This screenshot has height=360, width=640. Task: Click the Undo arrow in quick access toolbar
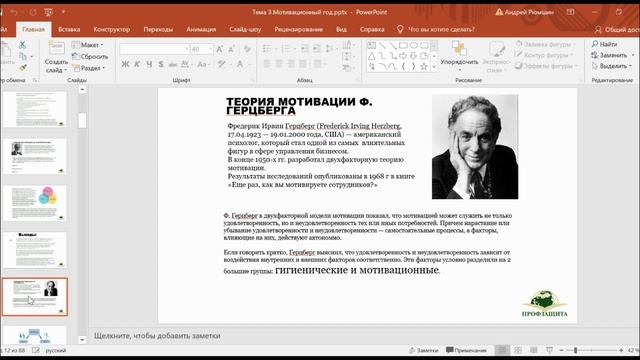(14, 12)
